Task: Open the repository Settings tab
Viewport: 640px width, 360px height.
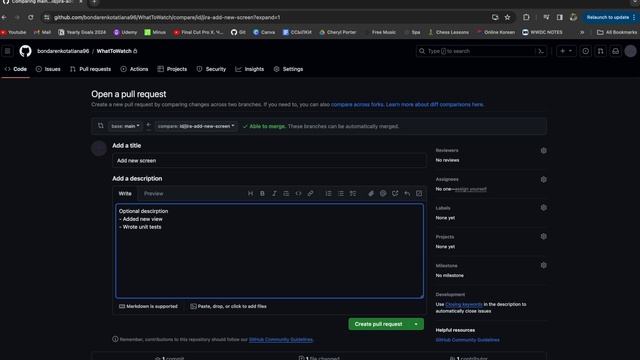Action: coord(288,69)
